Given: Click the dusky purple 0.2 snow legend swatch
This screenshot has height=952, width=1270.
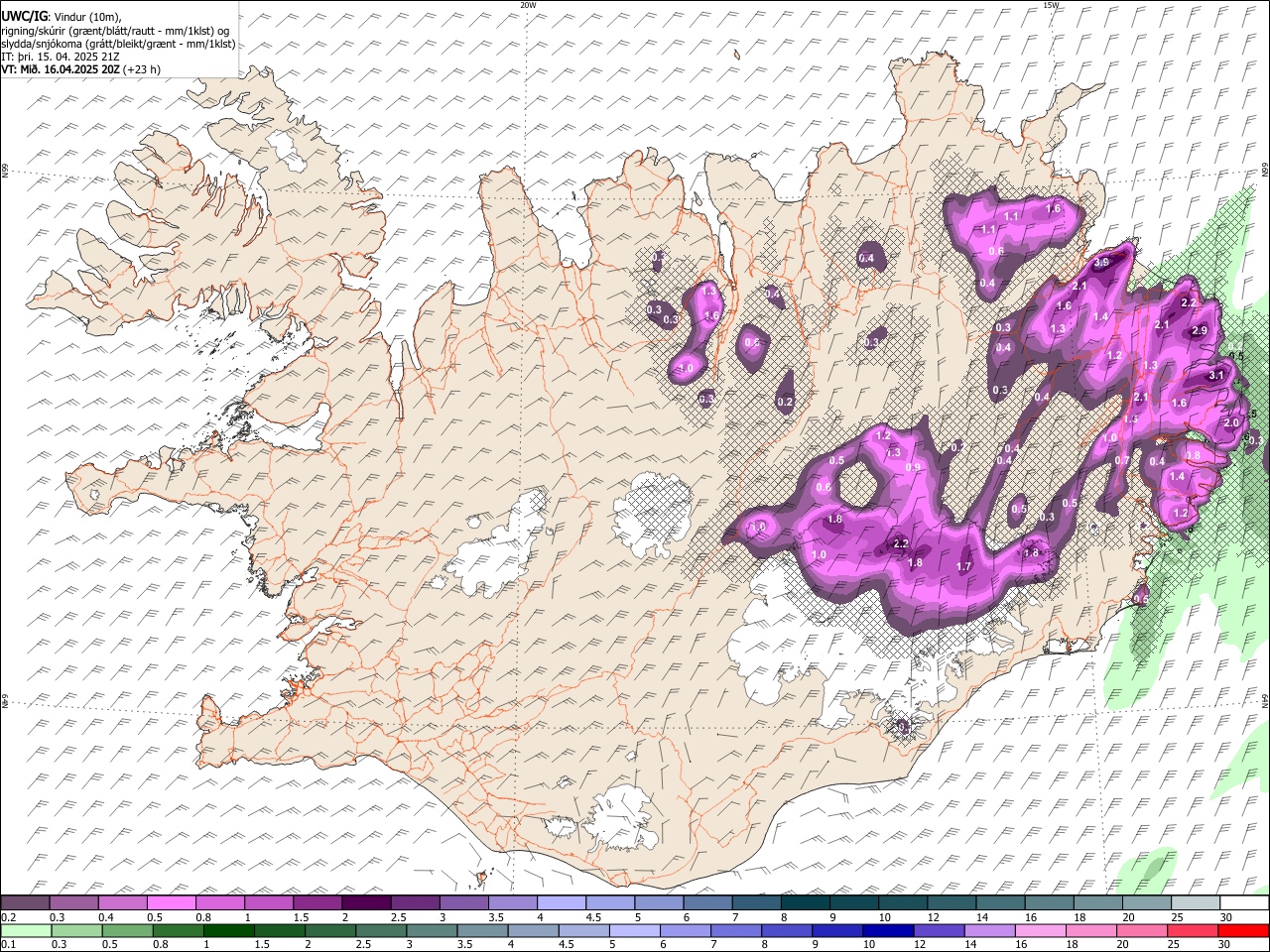Looking at the screenshot, I should pos(25,902).
